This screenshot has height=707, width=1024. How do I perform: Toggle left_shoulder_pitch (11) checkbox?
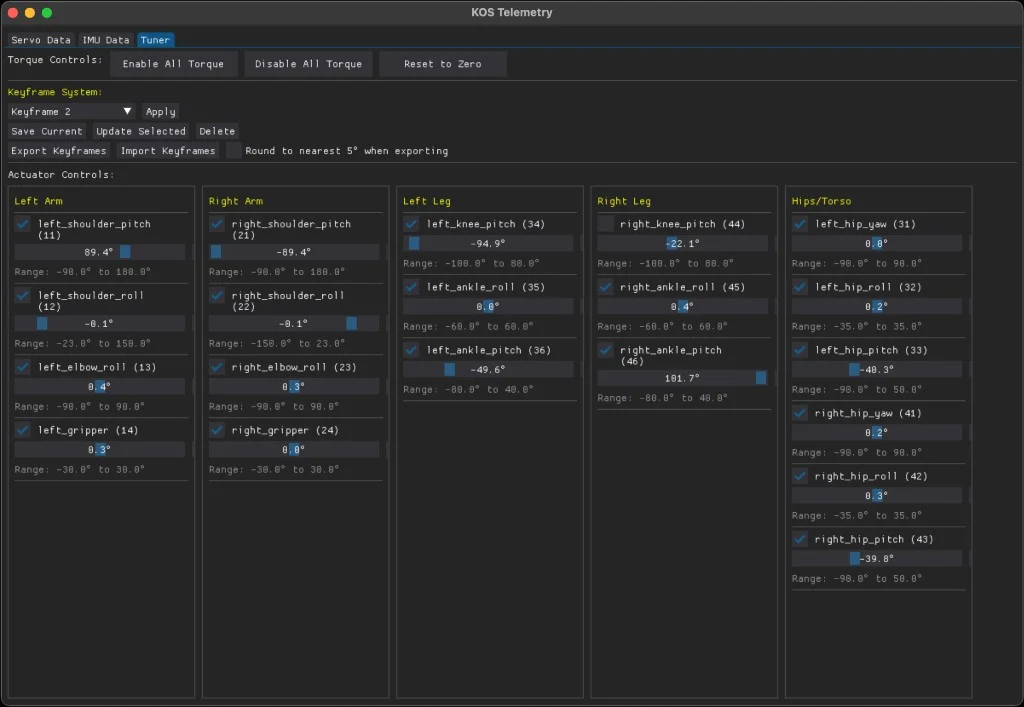tap(23, 224)
